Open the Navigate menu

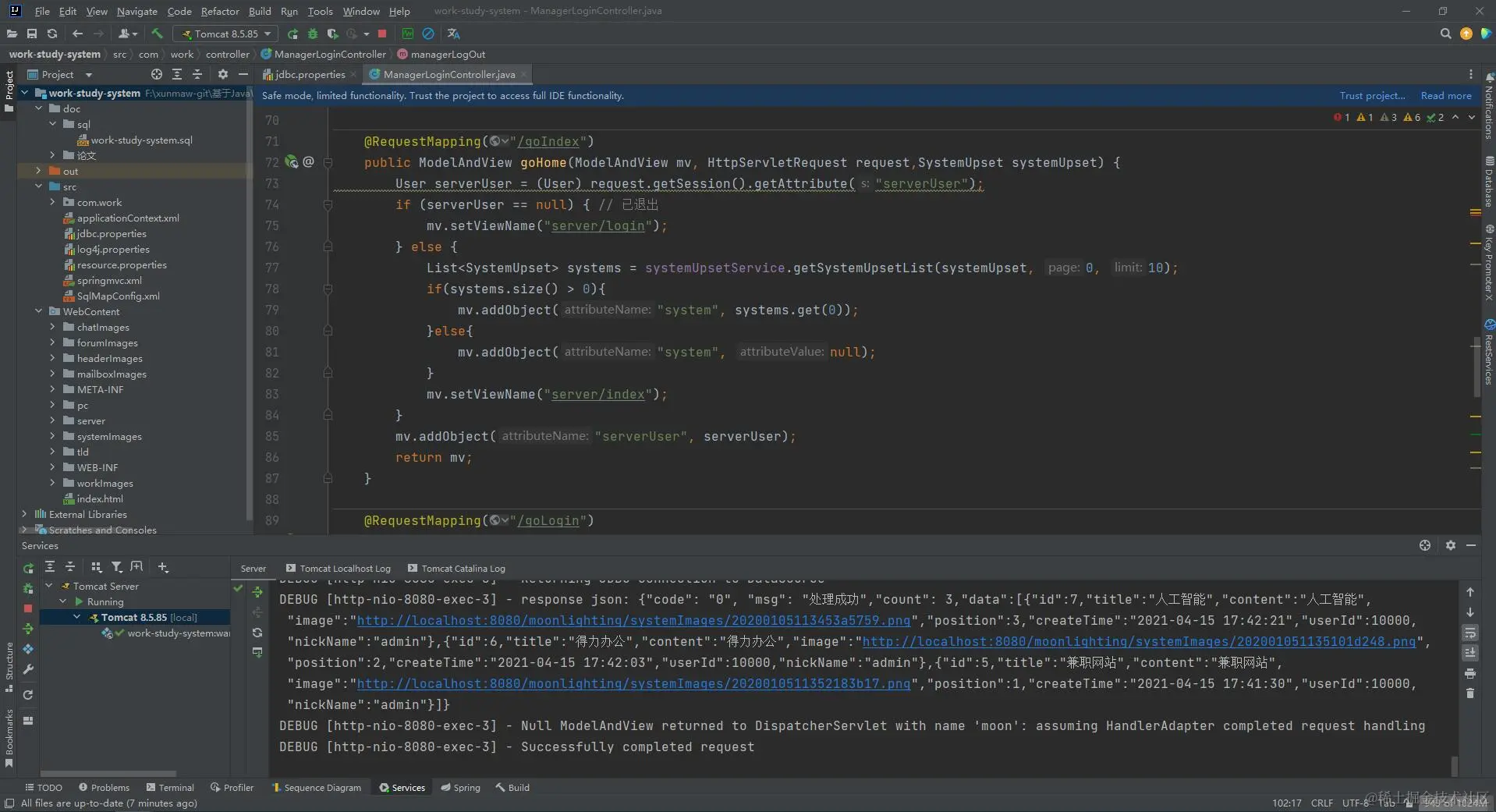coord(137,11)
